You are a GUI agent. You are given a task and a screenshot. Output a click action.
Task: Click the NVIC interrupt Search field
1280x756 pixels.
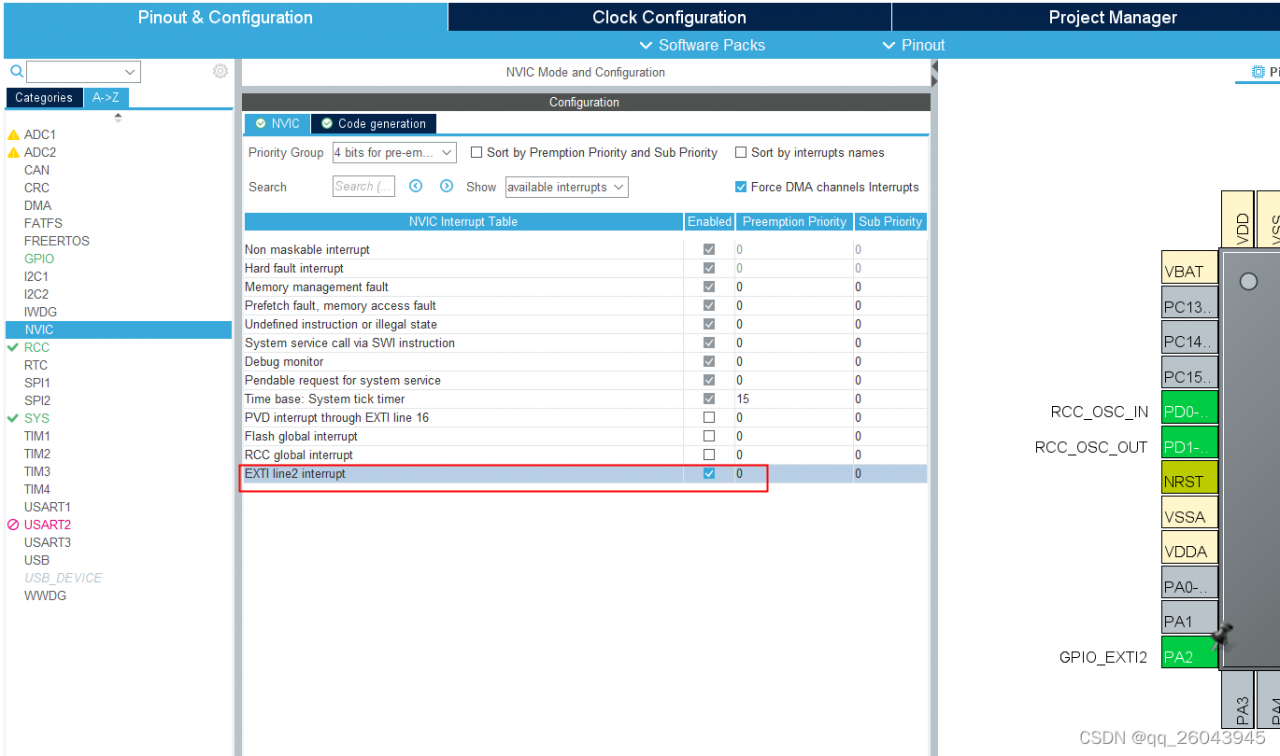(x=364, y=187)
